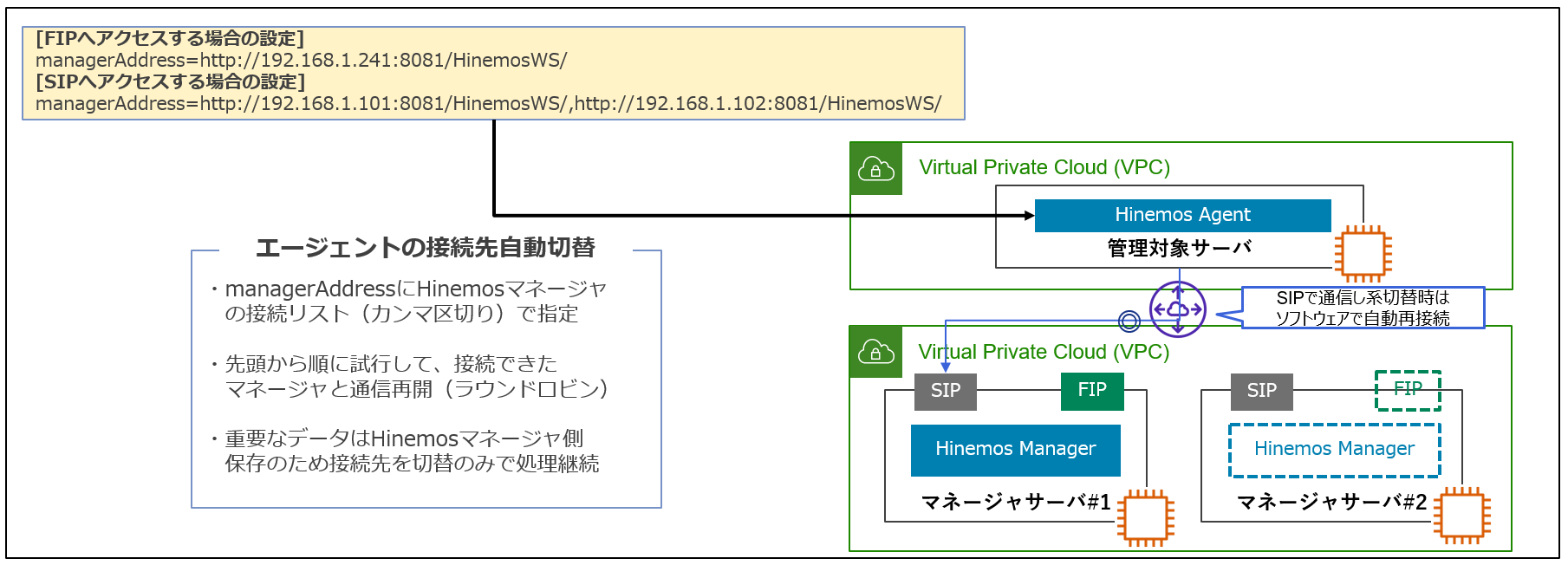Click the managerAddress line with 192.168.1.241
Image resolution: width=1568 pixels, height=565 pixels.
[x=301, y=60]
